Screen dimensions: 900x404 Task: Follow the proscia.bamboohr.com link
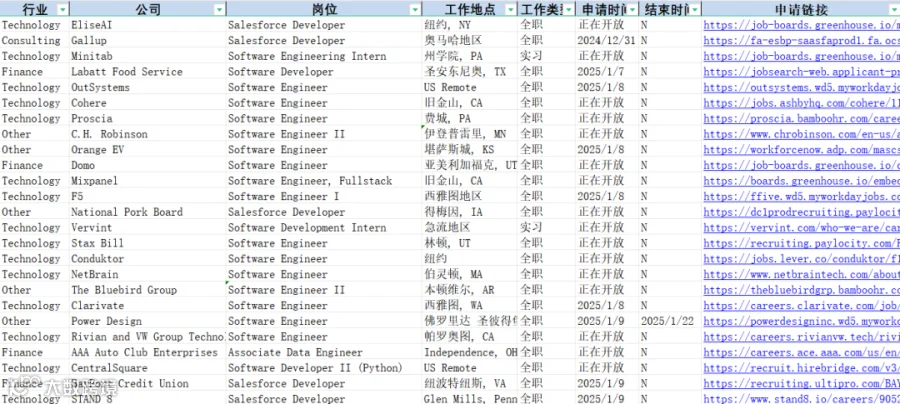point(801,118)
